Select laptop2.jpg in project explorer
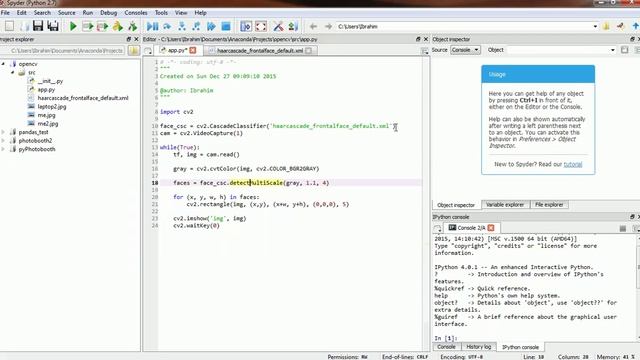 point(52,106)
